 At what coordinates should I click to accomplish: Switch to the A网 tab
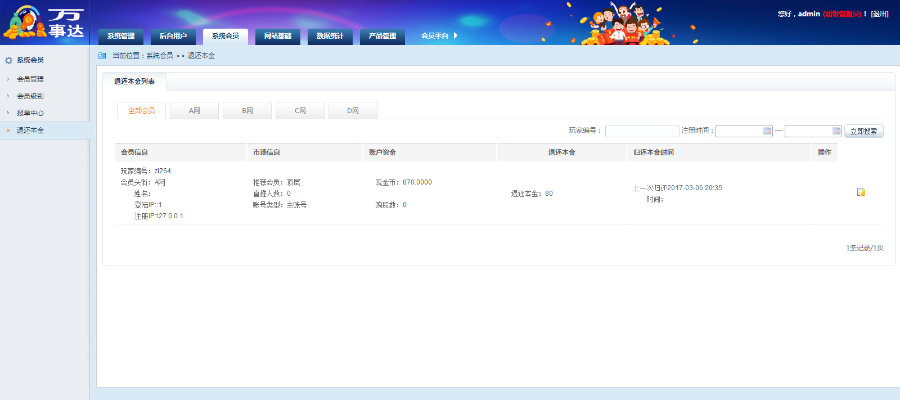196,110
